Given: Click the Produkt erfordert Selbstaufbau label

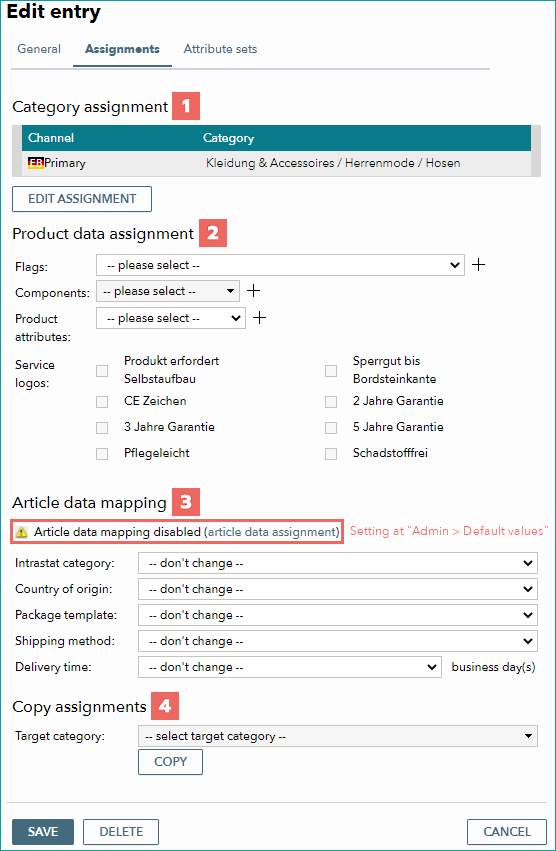Looking at the screenshot, I should (172, 370).
